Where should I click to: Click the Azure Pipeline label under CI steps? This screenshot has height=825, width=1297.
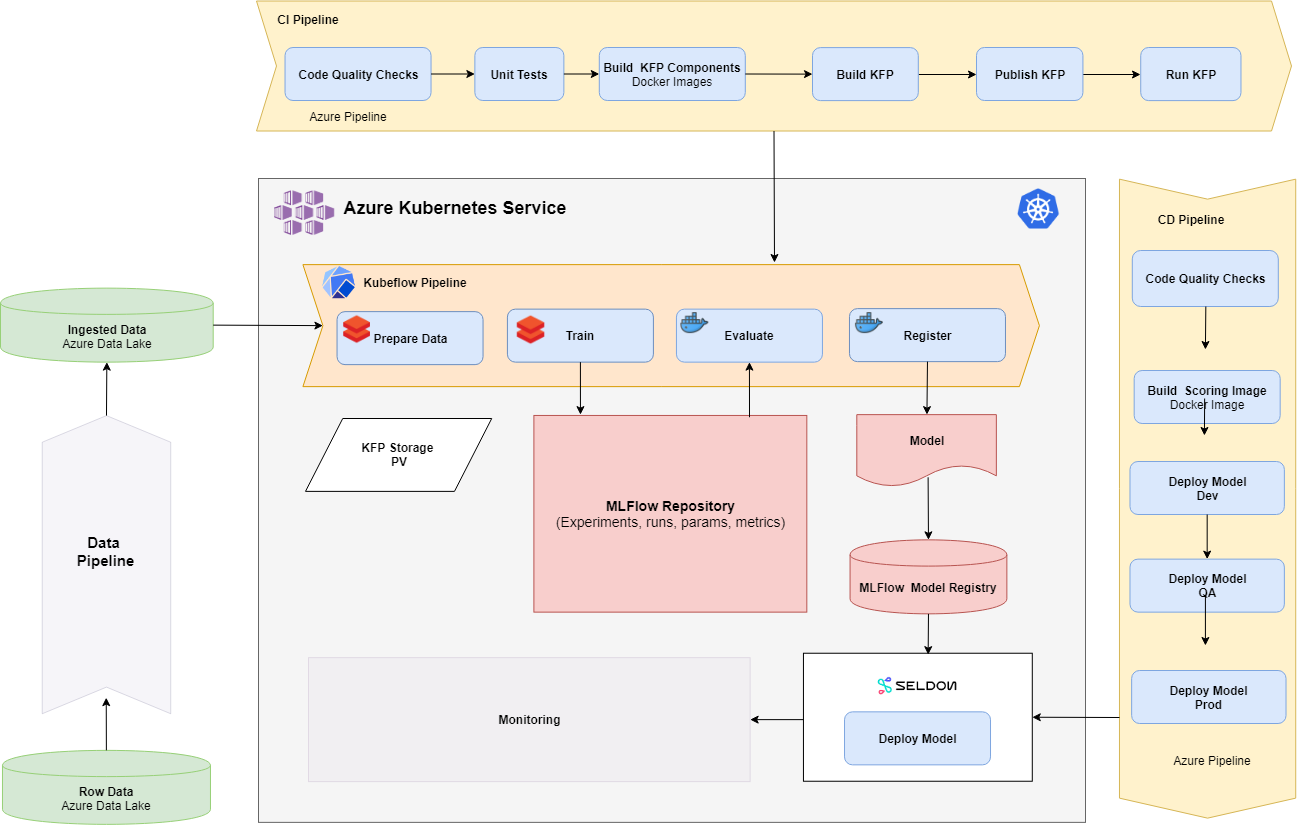[x=348, y=117]
